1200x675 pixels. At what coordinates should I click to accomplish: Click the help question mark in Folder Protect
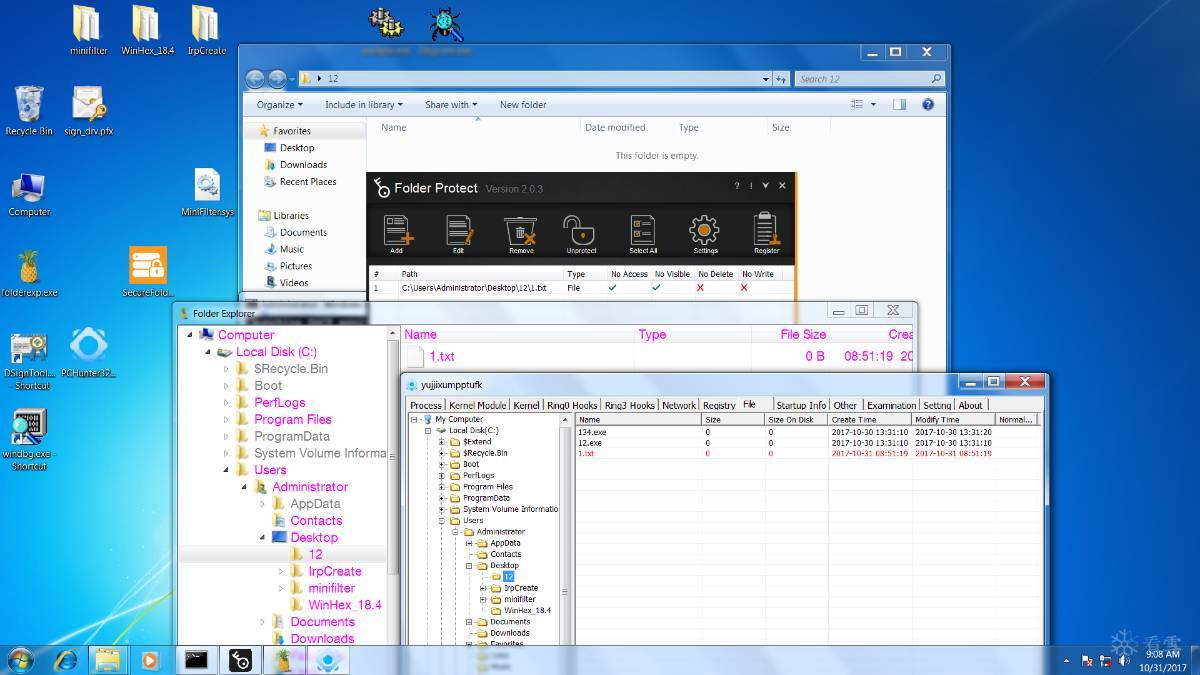(x=737, y=186)
